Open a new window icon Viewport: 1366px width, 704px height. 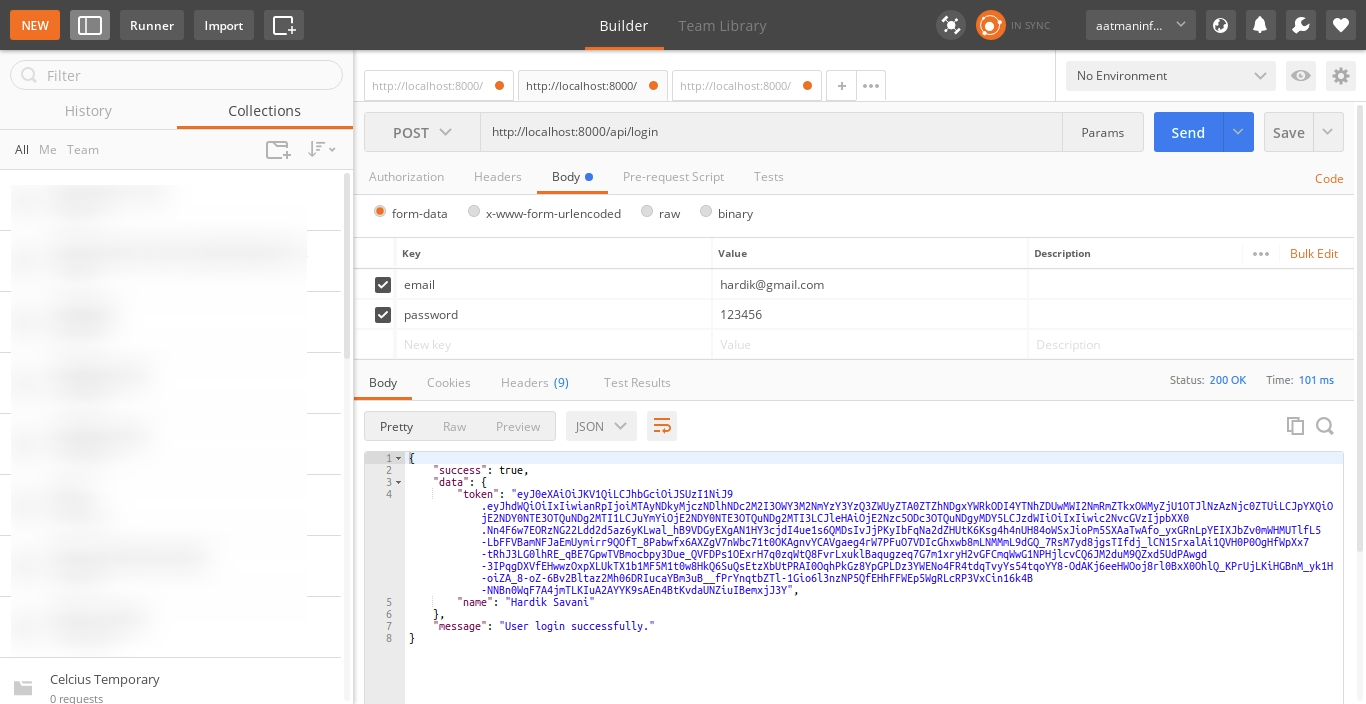tap(284, 25)
